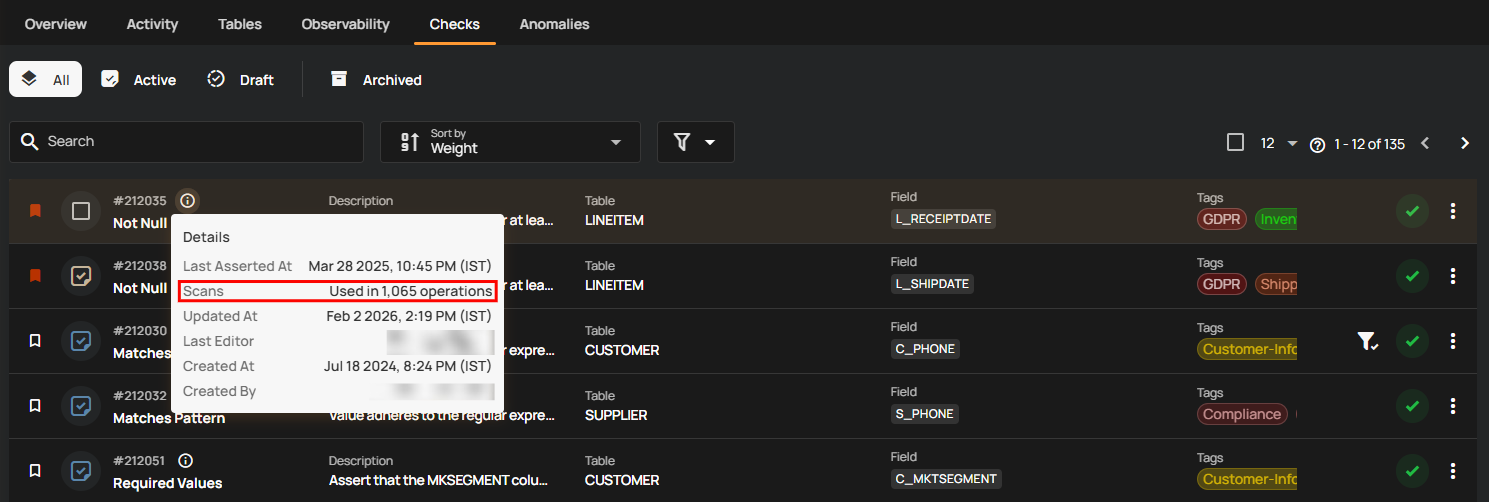Click the Customer-Info tag on C_MKTSEGMENT row
The image size is (1489, 502).
coord(1247,479)
